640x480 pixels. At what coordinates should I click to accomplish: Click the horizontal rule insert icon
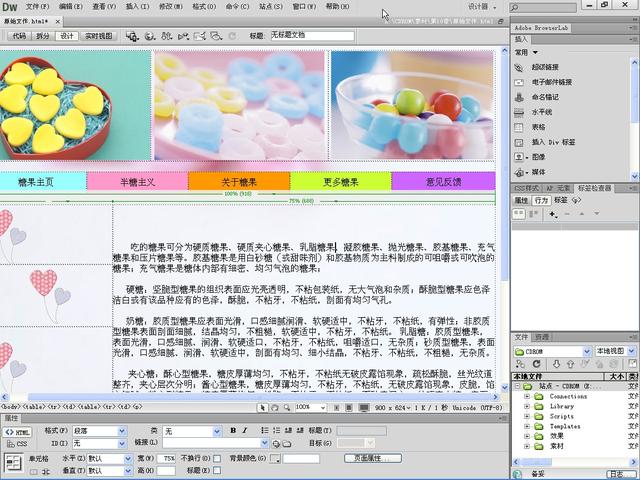tap(519, 112)
